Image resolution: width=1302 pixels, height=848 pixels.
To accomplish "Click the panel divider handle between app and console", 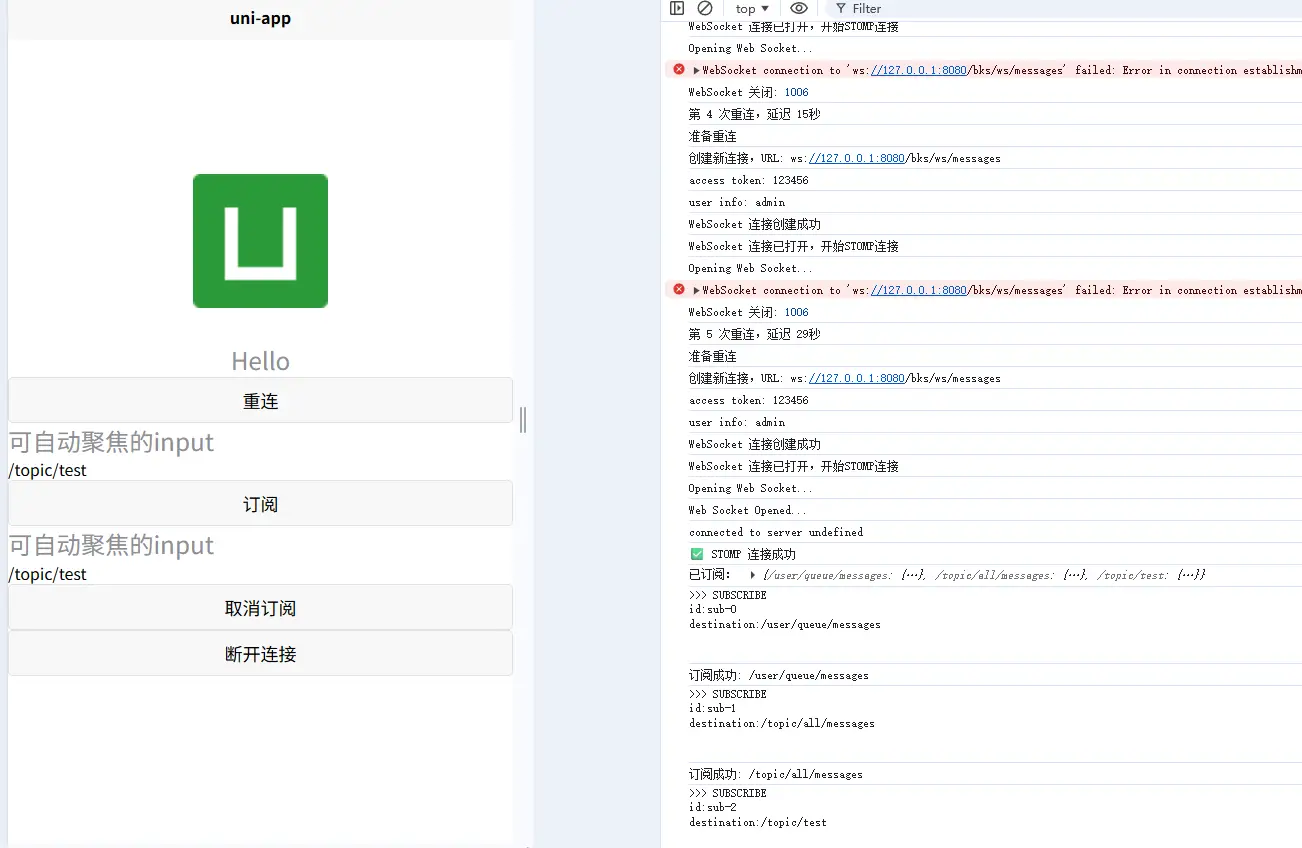I will (x=523, y=420).
